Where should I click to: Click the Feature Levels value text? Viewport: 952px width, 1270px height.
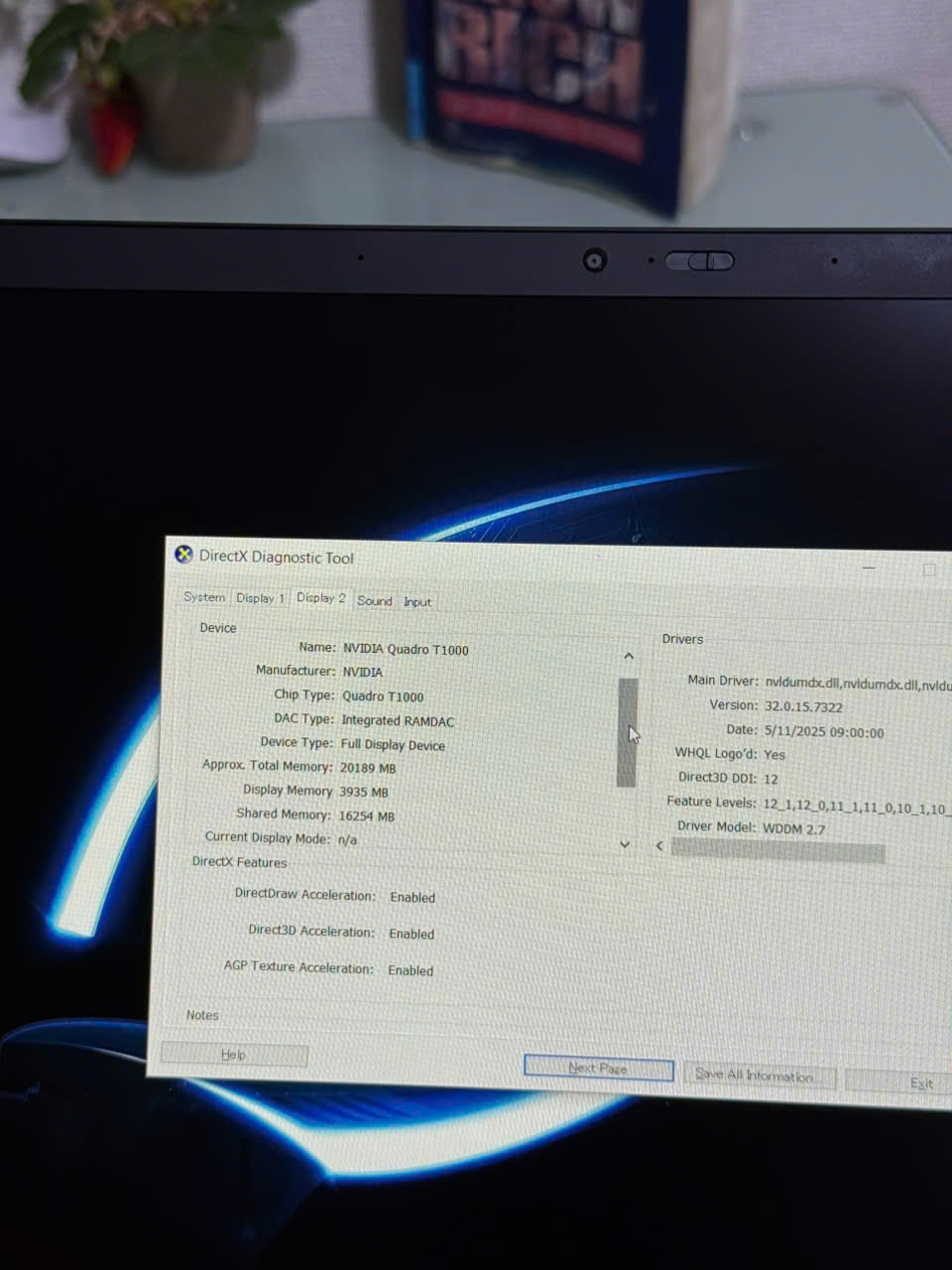click(x=855, y=805)
